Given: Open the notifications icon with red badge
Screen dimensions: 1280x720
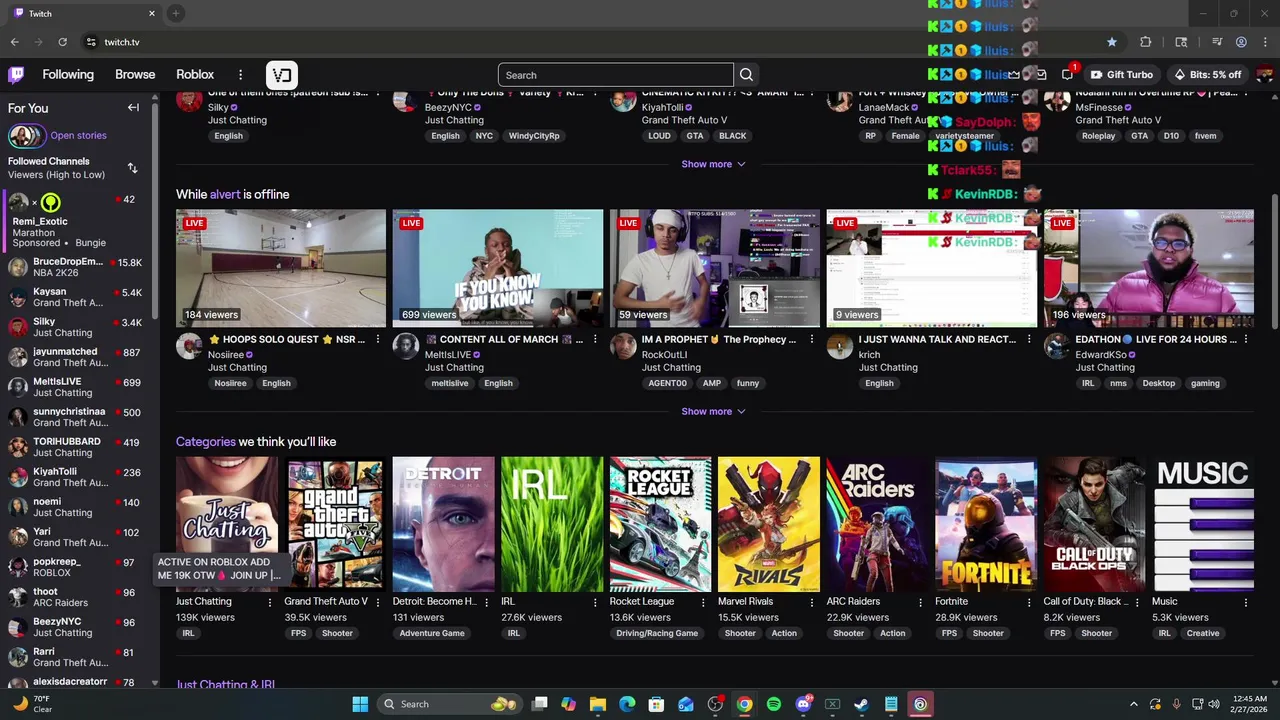Looking at the screenshot, I should (x=1068, y=74).
